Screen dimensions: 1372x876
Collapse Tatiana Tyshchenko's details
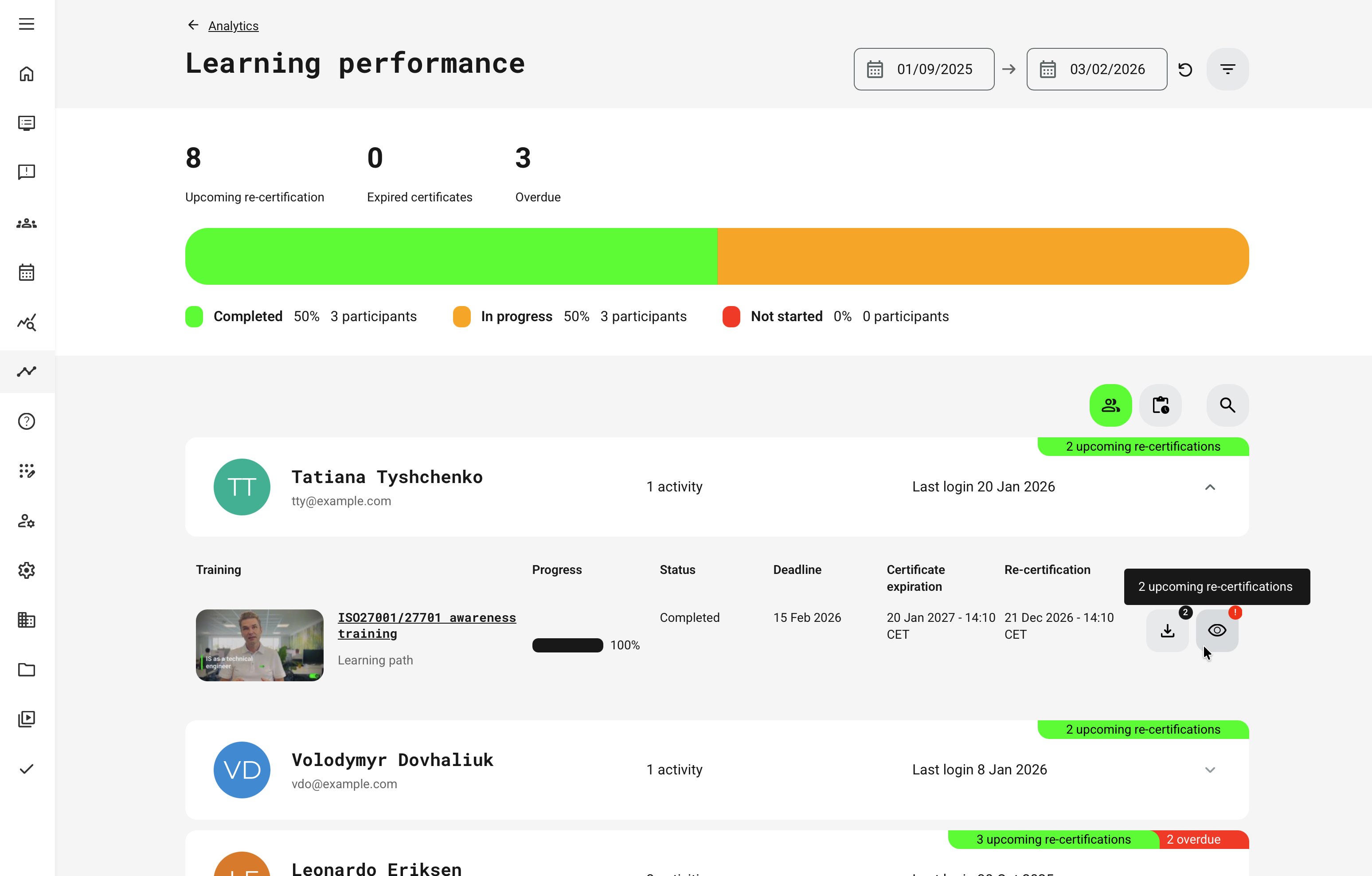(1210, 487)
